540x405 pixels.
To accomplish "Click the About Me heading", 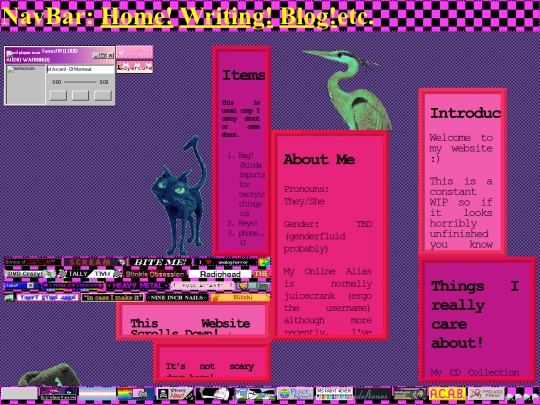I will [x=319, y=159].
